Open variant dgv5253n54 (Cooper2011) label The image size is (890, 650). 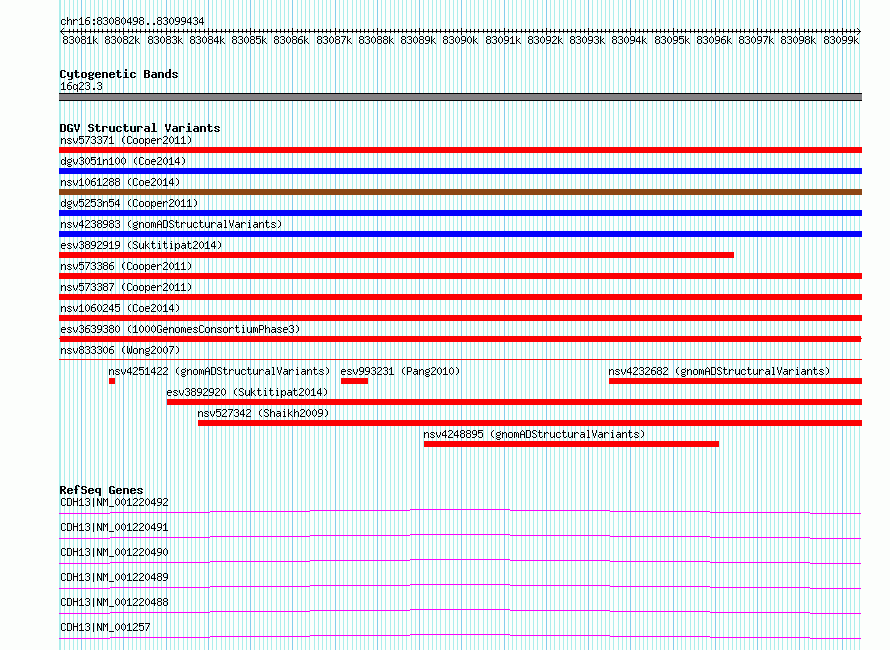(x=129, y=203)
